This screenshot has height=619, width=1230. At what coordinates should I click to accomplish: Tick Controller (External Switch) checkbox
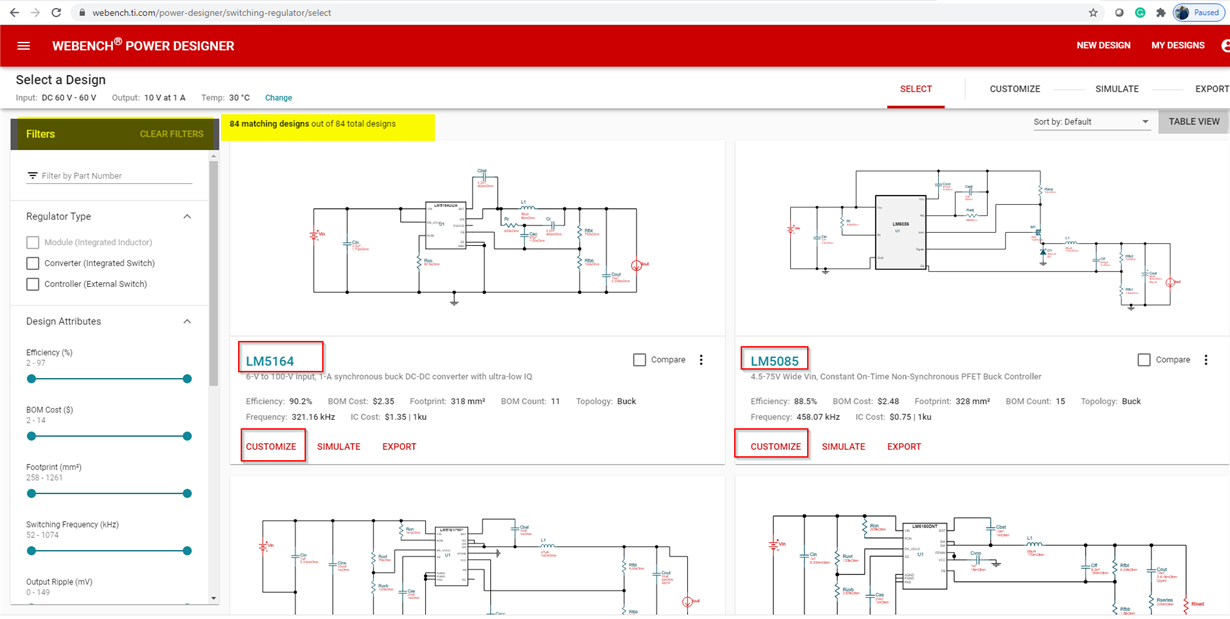click(x=33, y=284)
